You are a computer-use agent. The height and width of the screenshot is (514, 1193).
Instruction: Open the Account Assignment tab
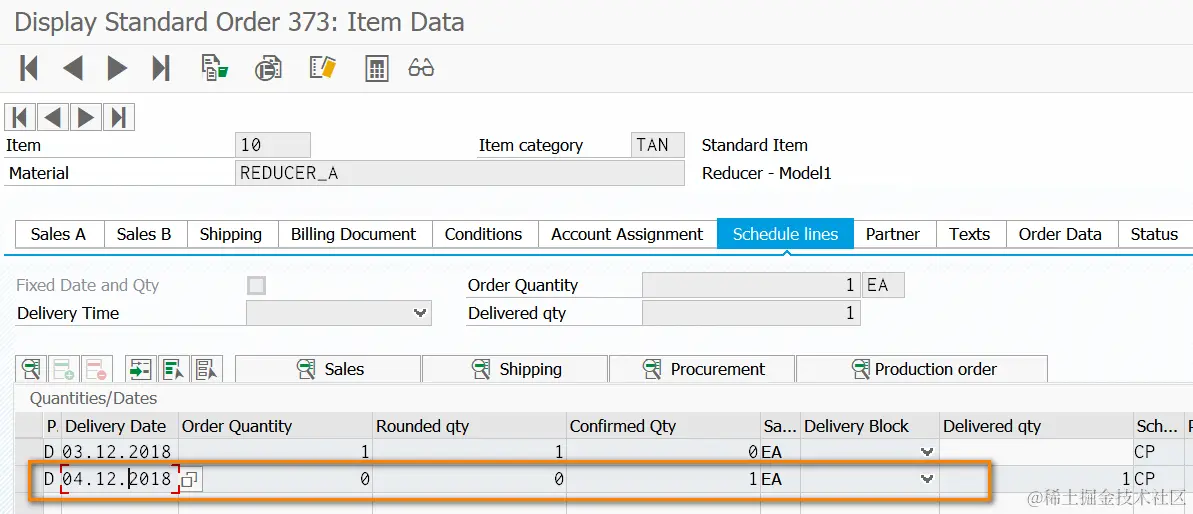click(x=627, y=234)
